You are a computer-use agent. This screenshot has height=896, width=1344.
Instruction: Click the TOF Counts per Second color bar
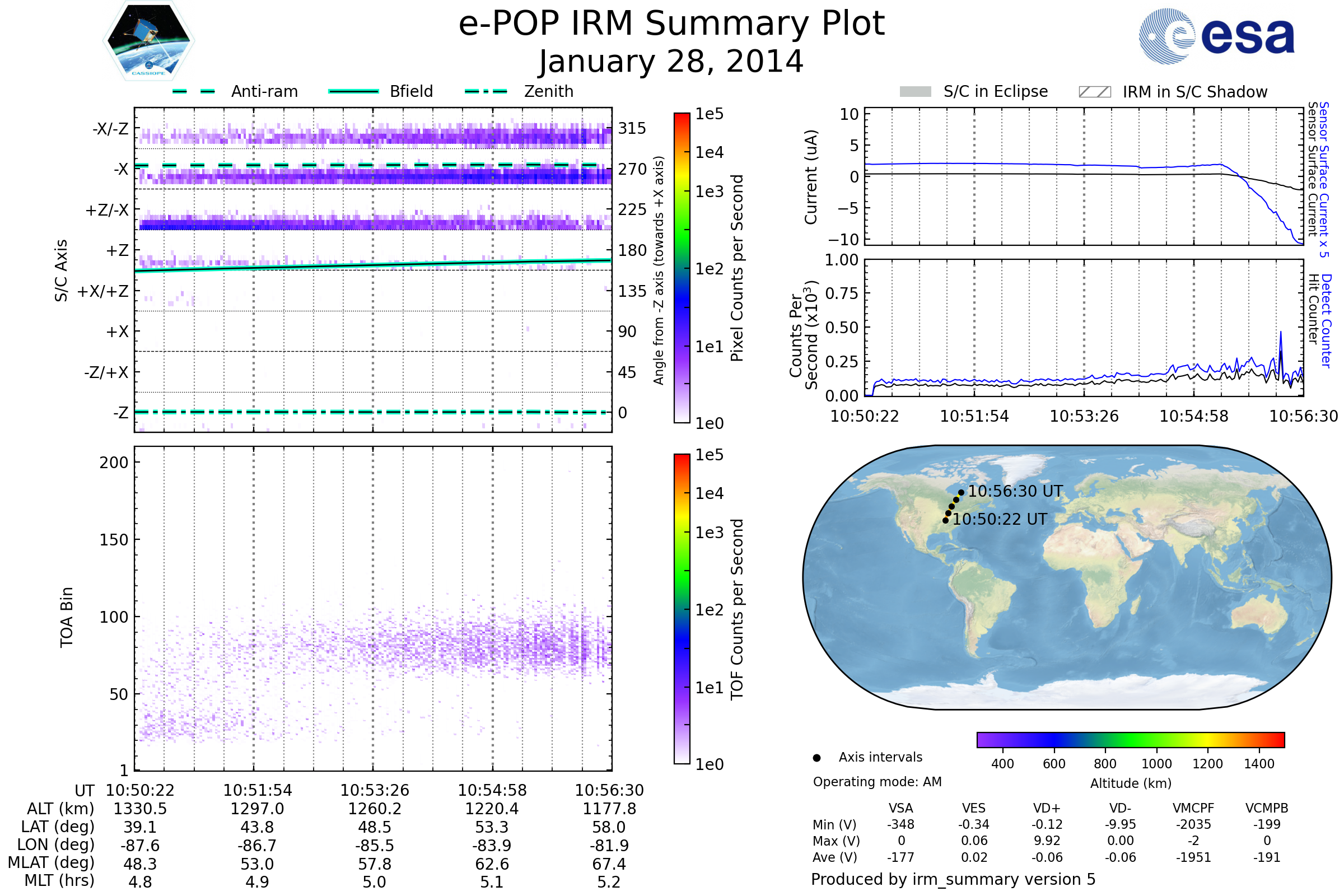pyautogui.click(x=682, y=609)
